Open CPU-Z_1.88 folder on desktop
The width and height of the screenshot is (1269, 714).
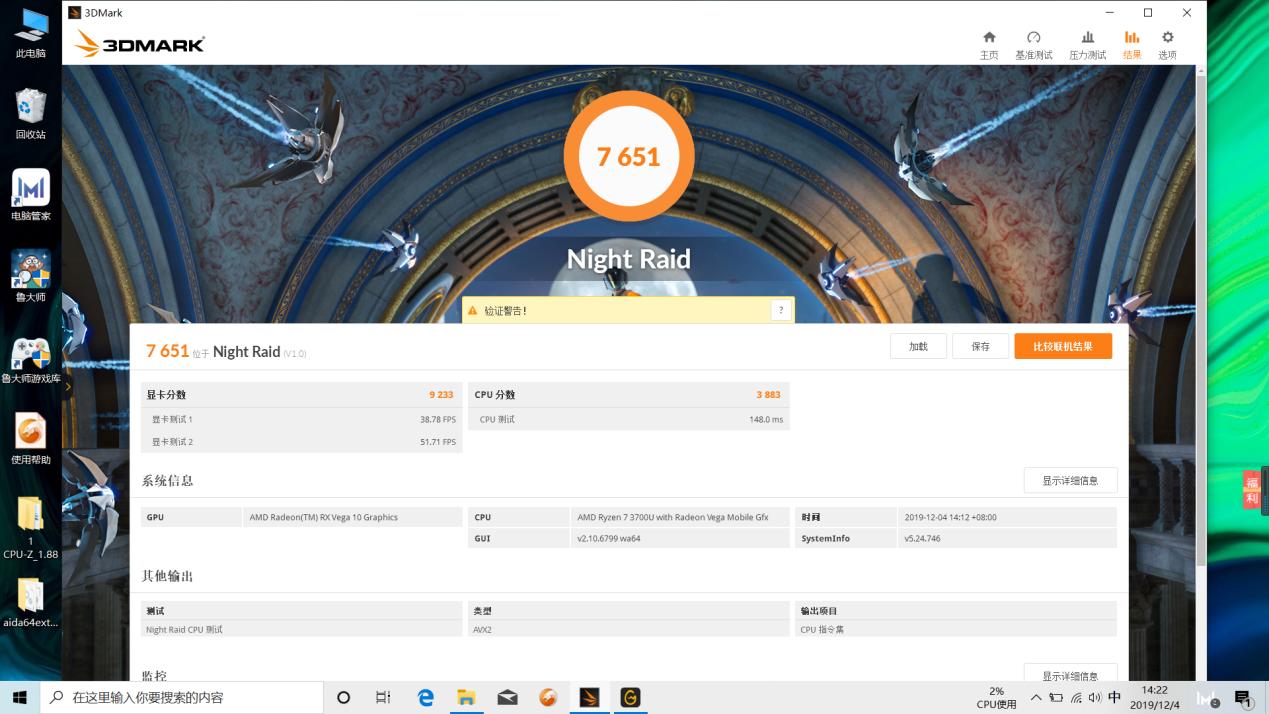[x=30, y=528]
